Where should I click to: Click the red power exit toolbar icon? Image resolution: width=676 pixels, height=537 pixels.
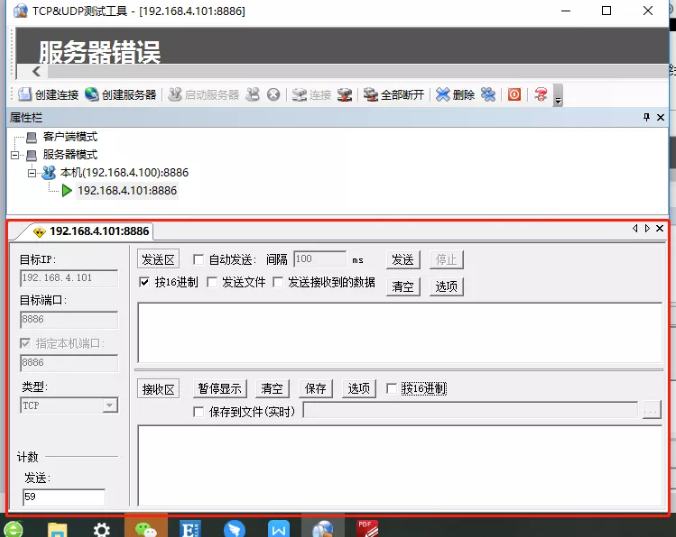(x=514, y=94)
